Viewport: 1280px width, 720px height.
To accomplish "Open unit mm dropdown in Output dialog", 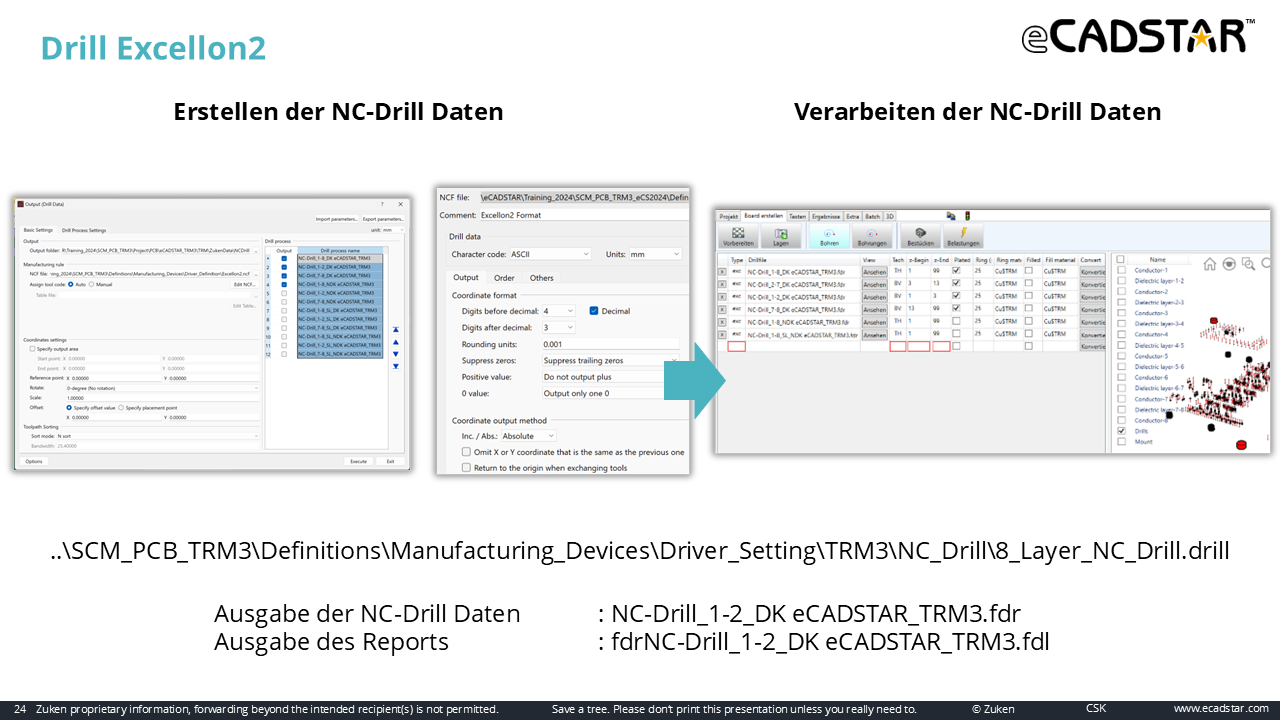I will [x=393, y=230].
